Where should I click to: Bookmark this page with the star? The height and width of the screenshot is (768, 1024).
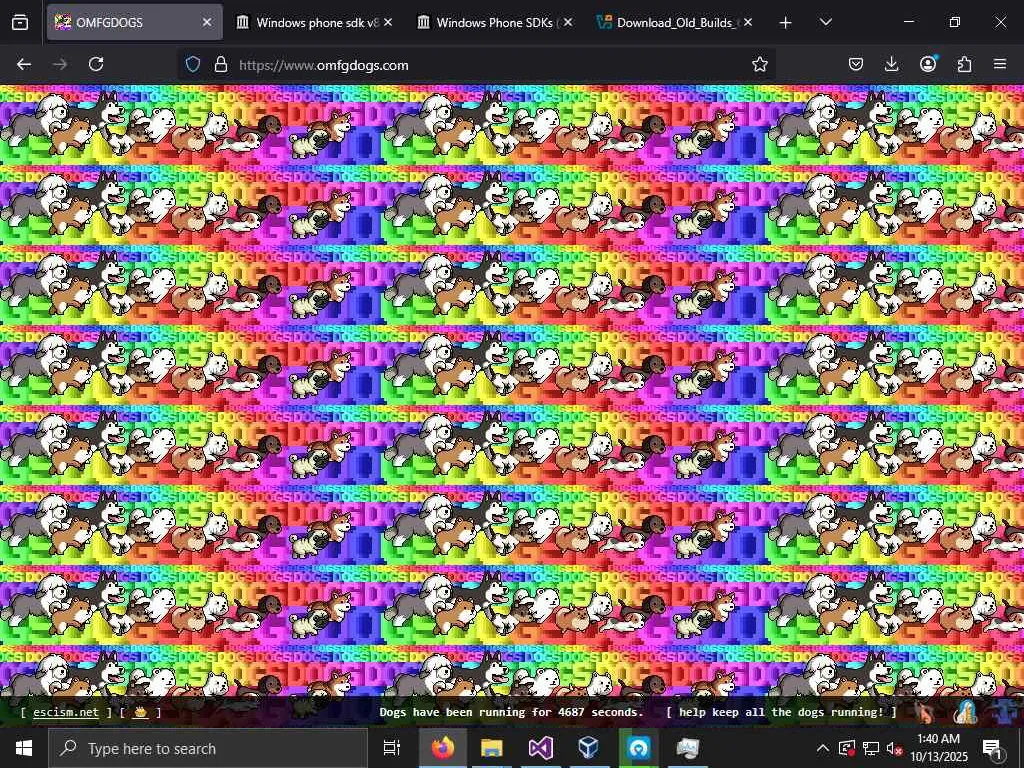[760, 64]
